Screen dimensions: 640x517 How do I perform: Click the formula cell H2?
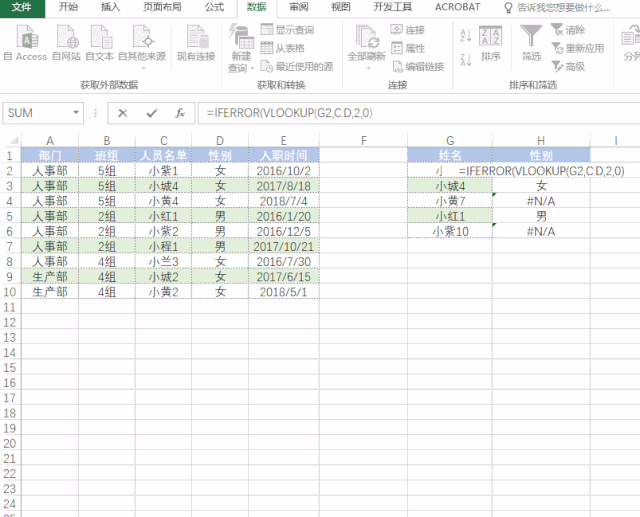click(541, 171)
